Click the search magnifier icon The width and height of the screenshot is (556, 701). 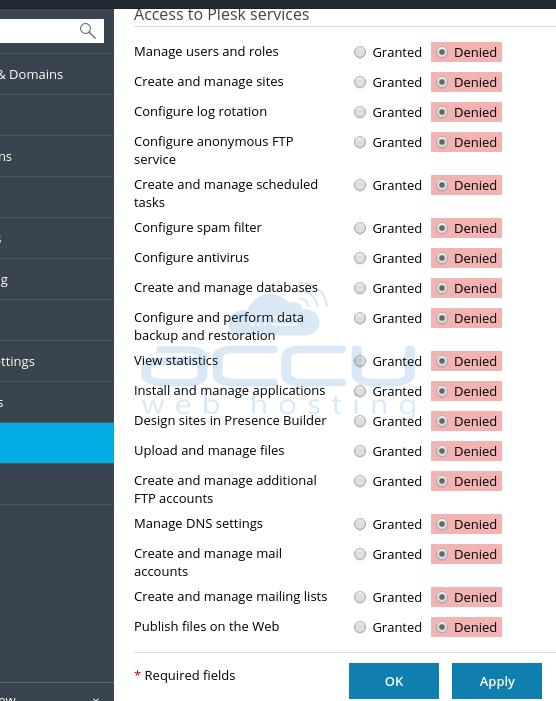pyautogui.click(x=88, y=31)
